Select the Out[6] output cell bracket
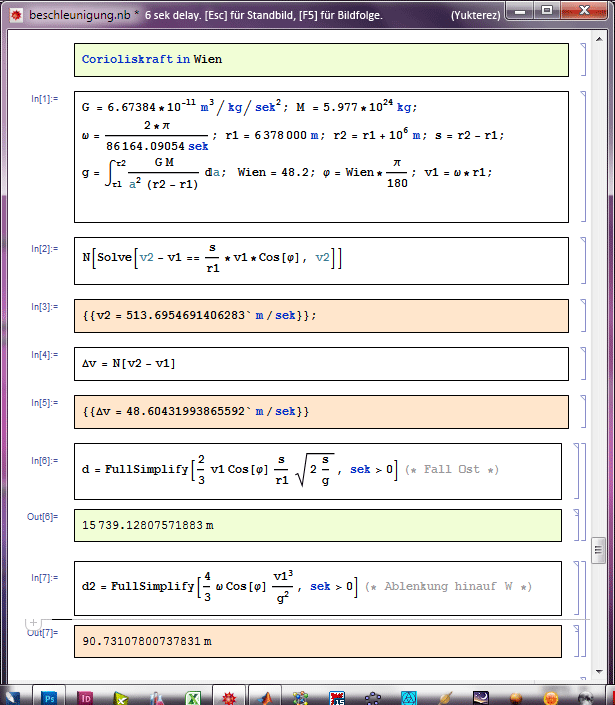This screenshot has height=705, width=615. (x=577, y=525)
